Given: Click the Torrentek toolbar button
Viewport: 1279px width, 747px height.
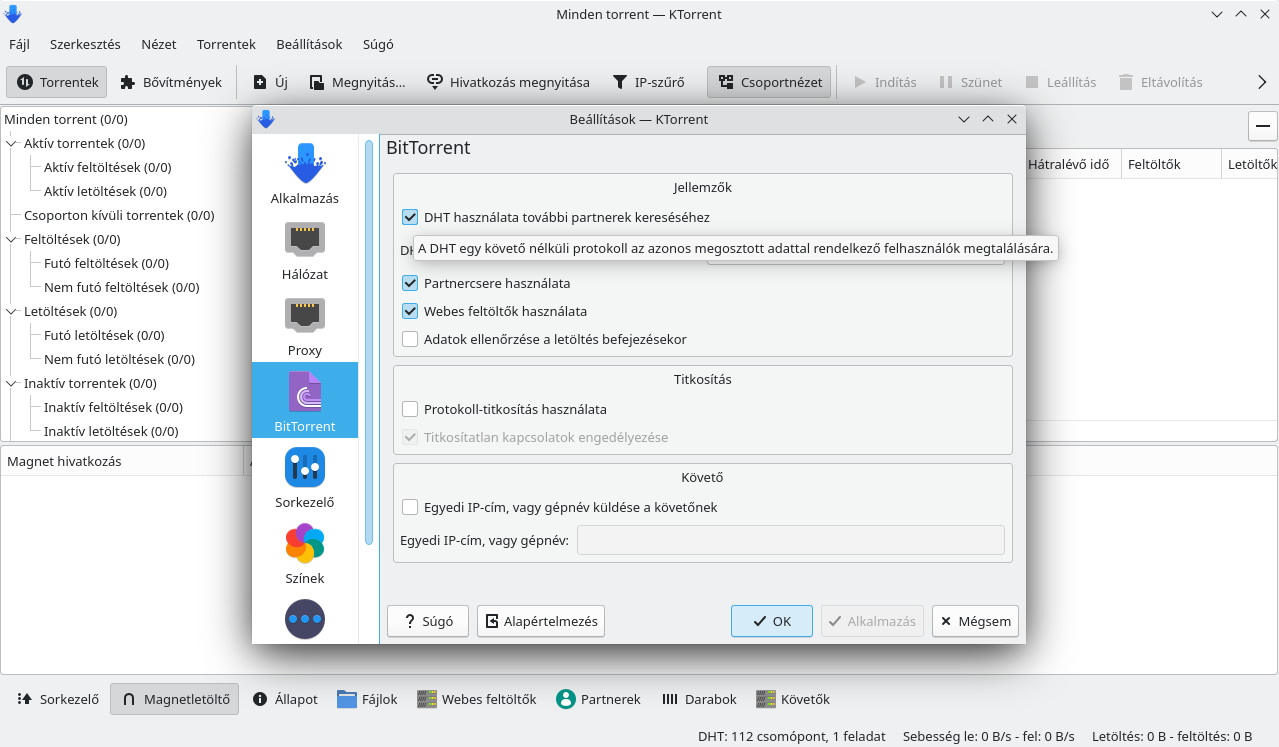Looking at the screenshot, I should click(57, 82).
